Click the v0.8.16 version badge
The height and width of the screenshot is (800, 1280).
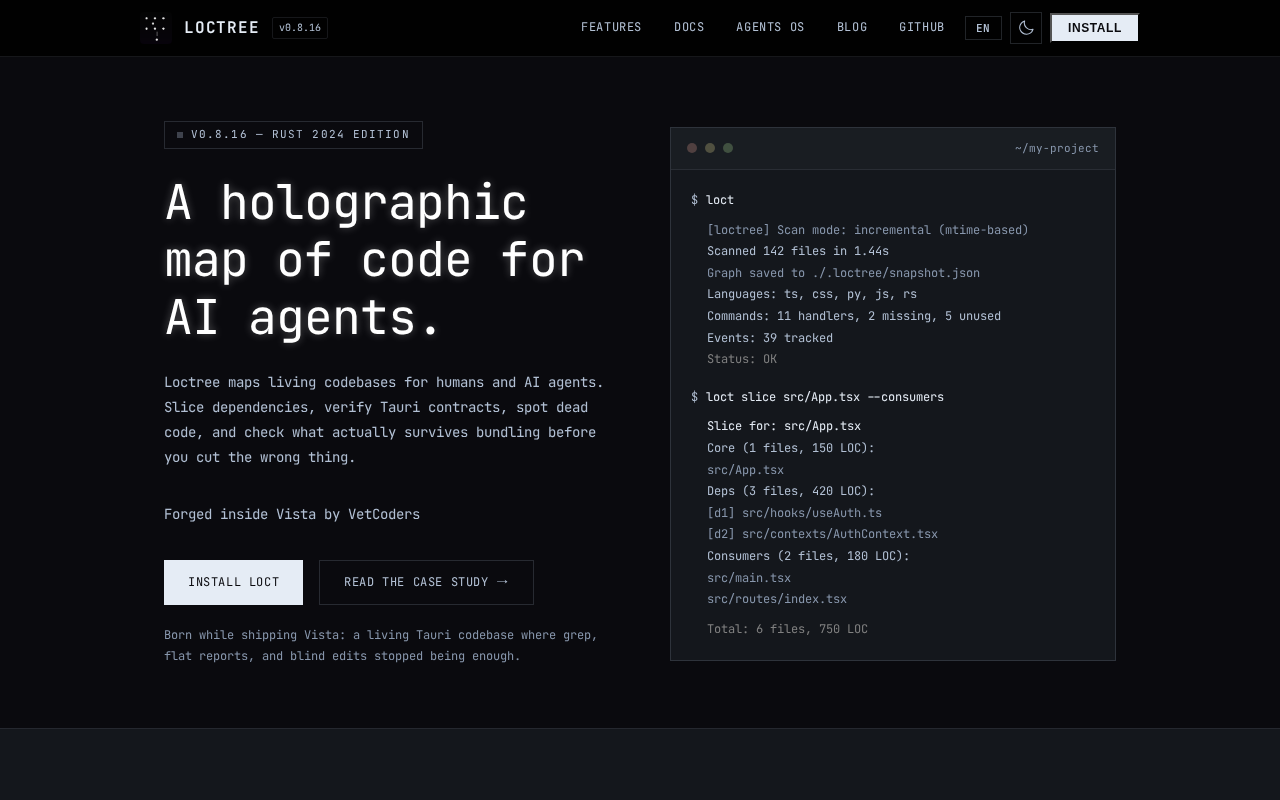pos(300,28)
